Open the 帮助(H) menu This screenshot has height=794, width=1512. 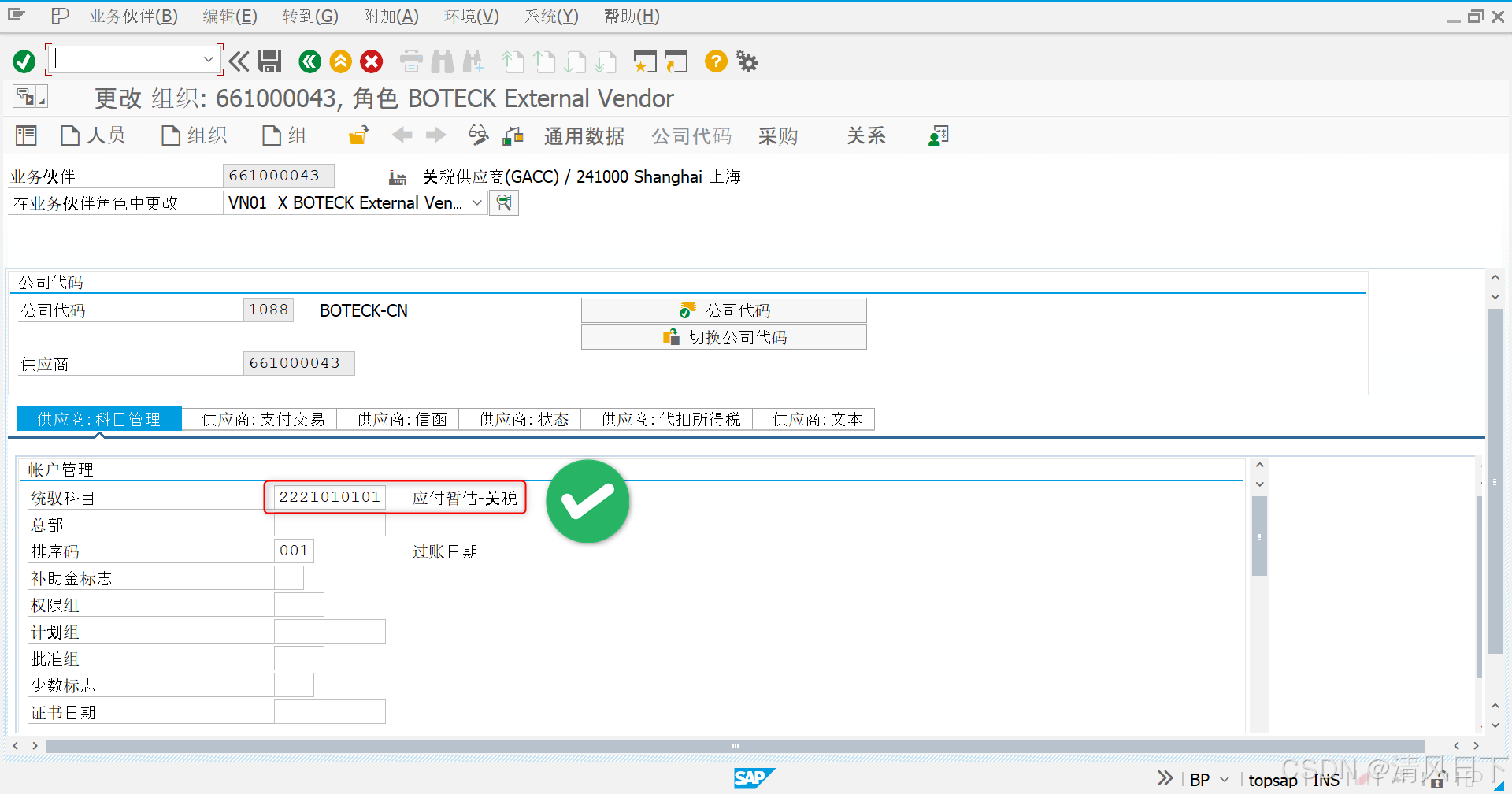coord(632,16)
